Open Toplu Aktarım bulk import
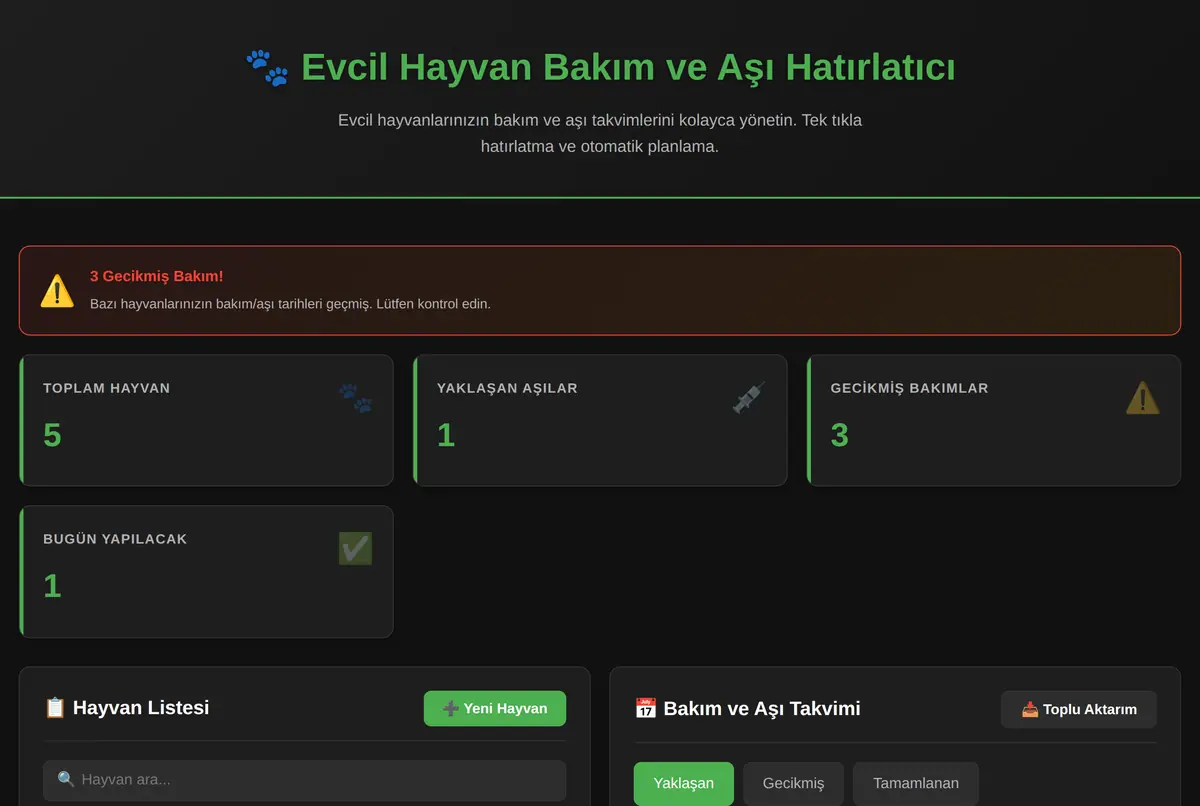Screen dimensions: 1200x806 pyautogui.click(x=1079, y=709)
